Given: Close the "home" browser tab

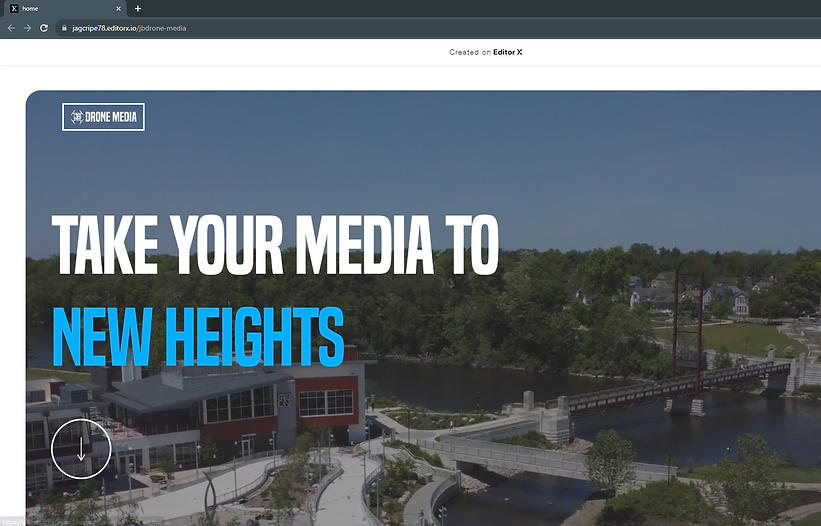Looking at the screenshot, I should click(x=118, y=8).
